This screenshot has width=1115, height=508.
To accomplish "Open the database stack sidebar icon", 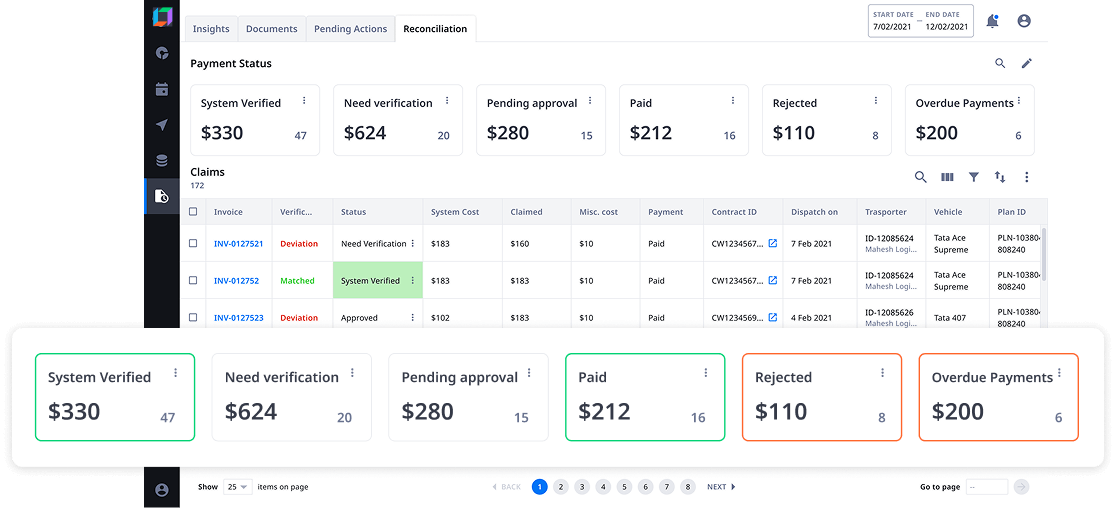I will coord(162,161).
